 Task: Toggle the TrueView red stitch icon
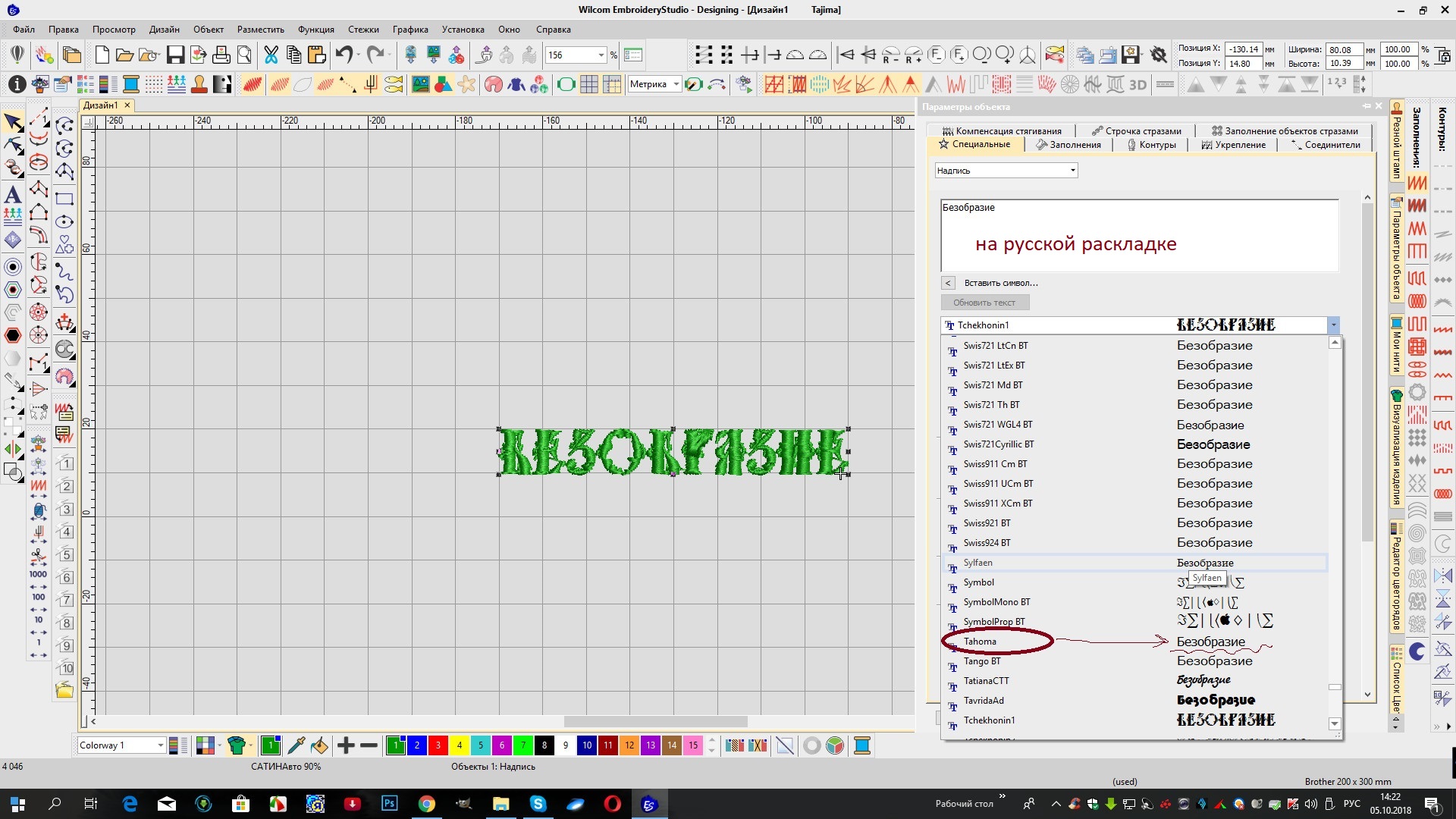click(x=253, y=84)
